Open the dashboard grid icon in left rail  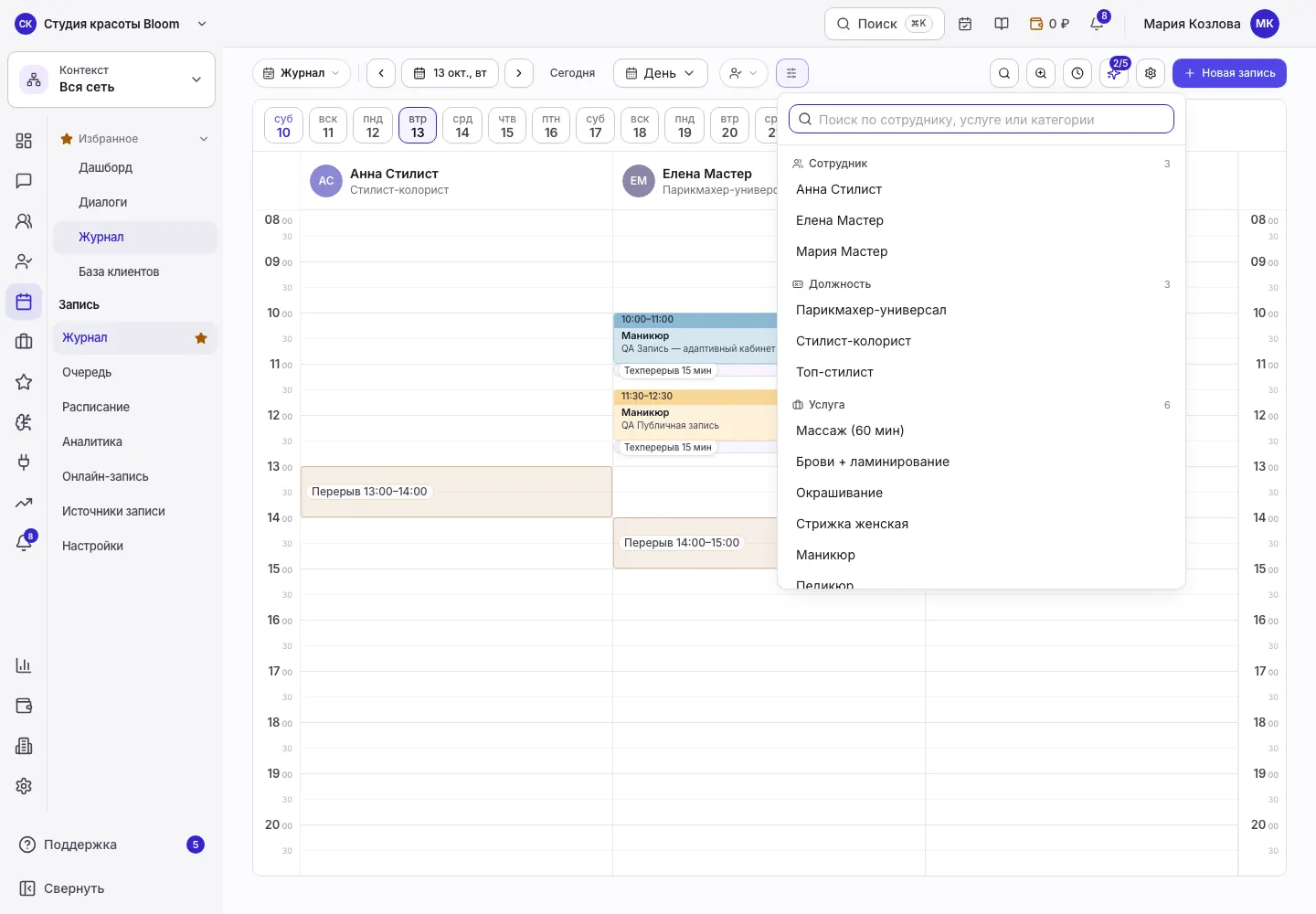point(24,141)
